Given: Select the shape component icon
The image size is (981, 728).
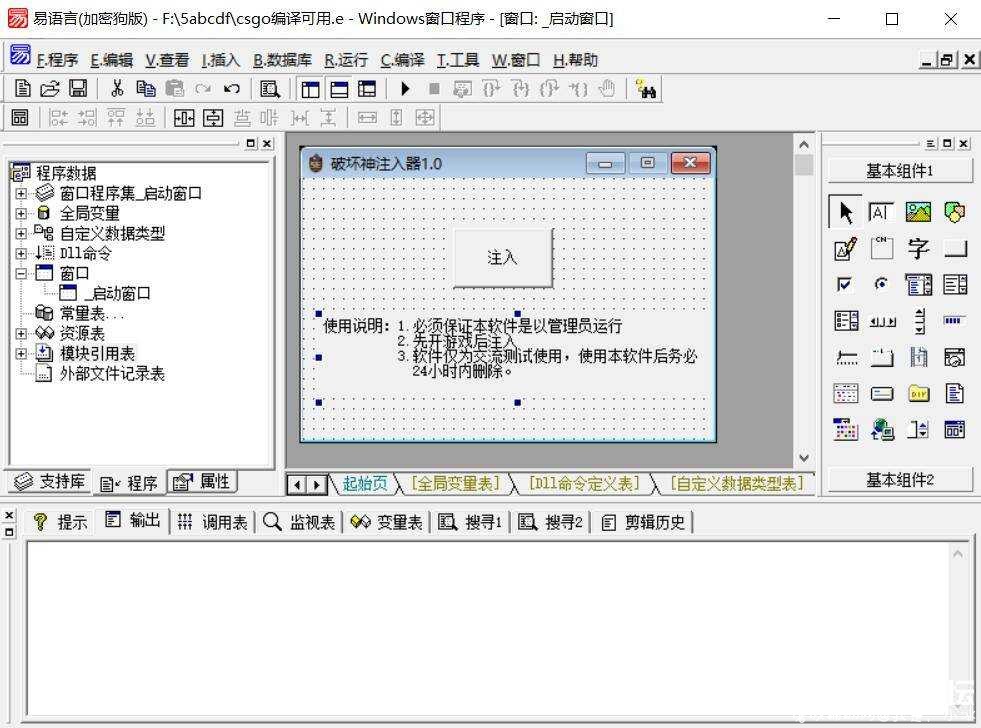Looking at the screenshot, I should click(954, 213).
